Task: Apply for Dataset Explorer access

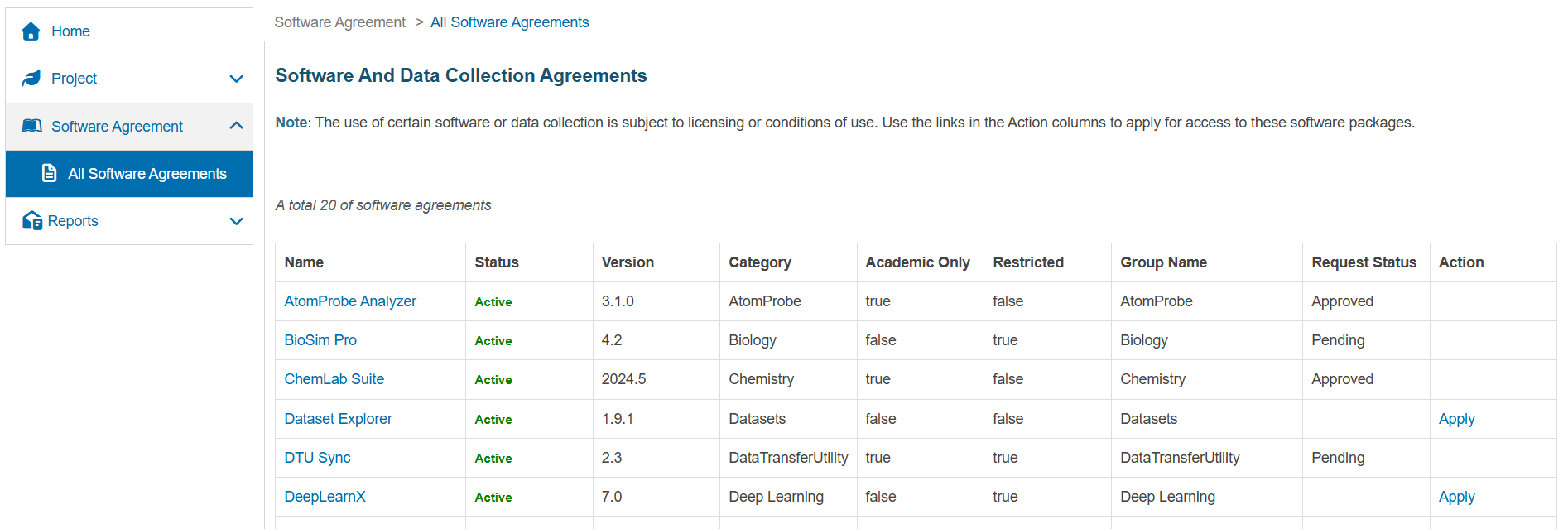Action: [1456, 419]
